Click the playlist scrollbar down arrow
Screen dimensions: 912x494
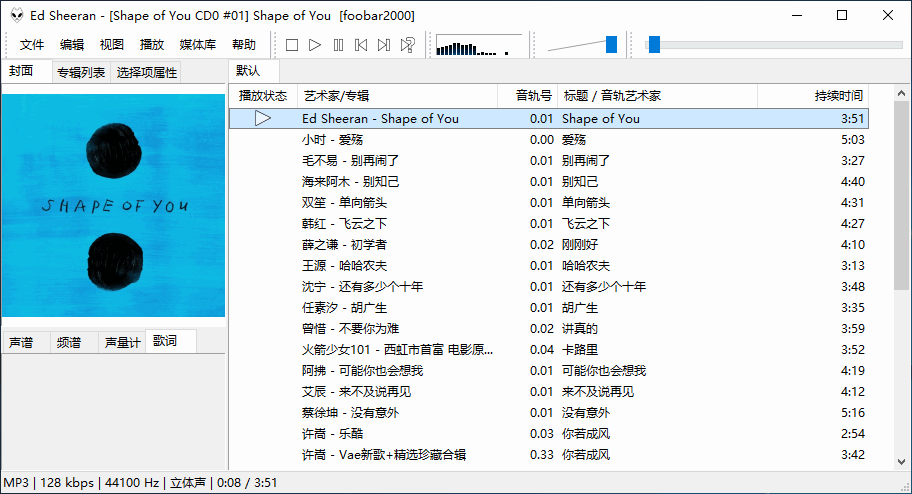[x=901, y=462]
